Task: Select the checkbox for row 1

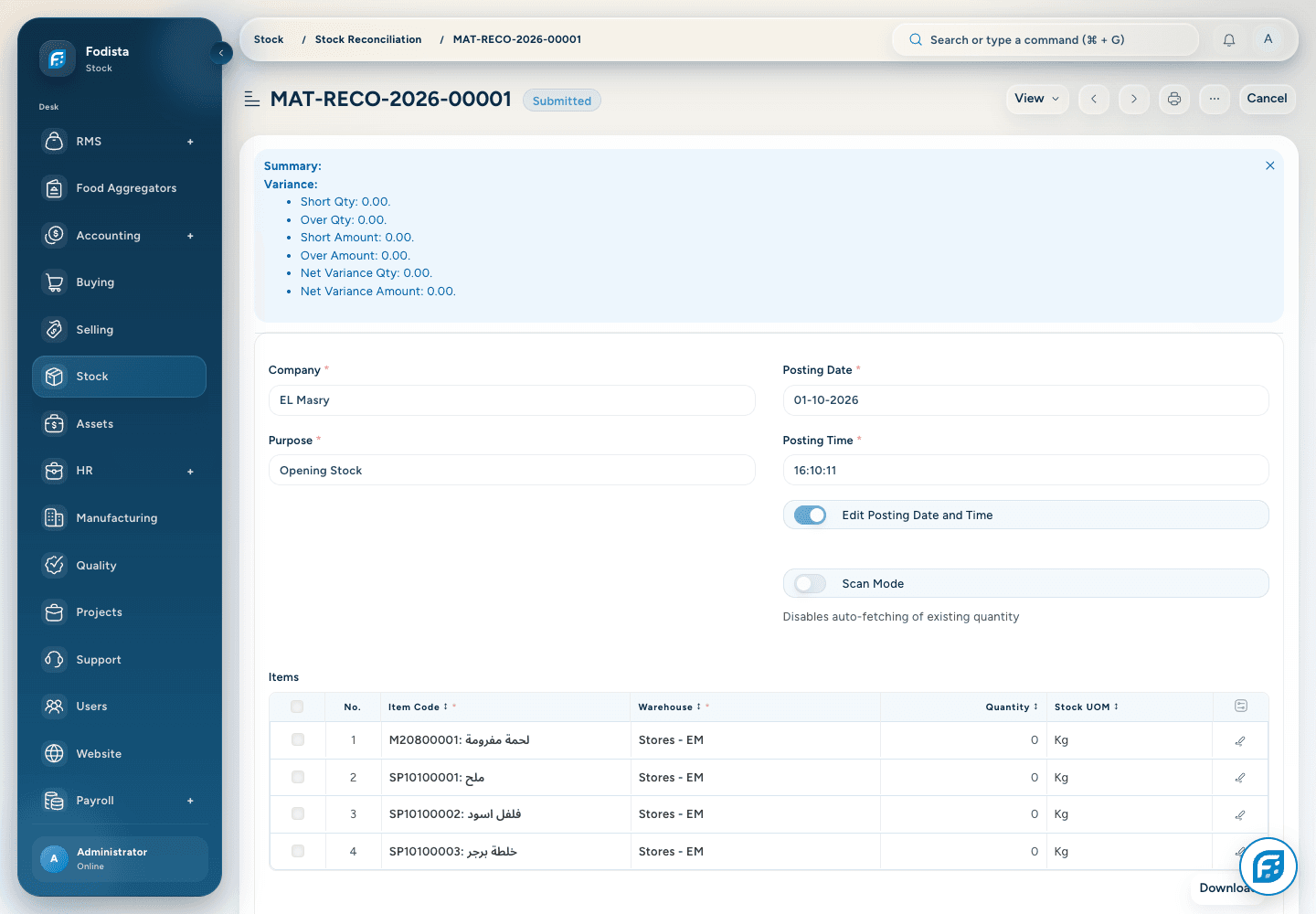Action: (x=298, y=739)
